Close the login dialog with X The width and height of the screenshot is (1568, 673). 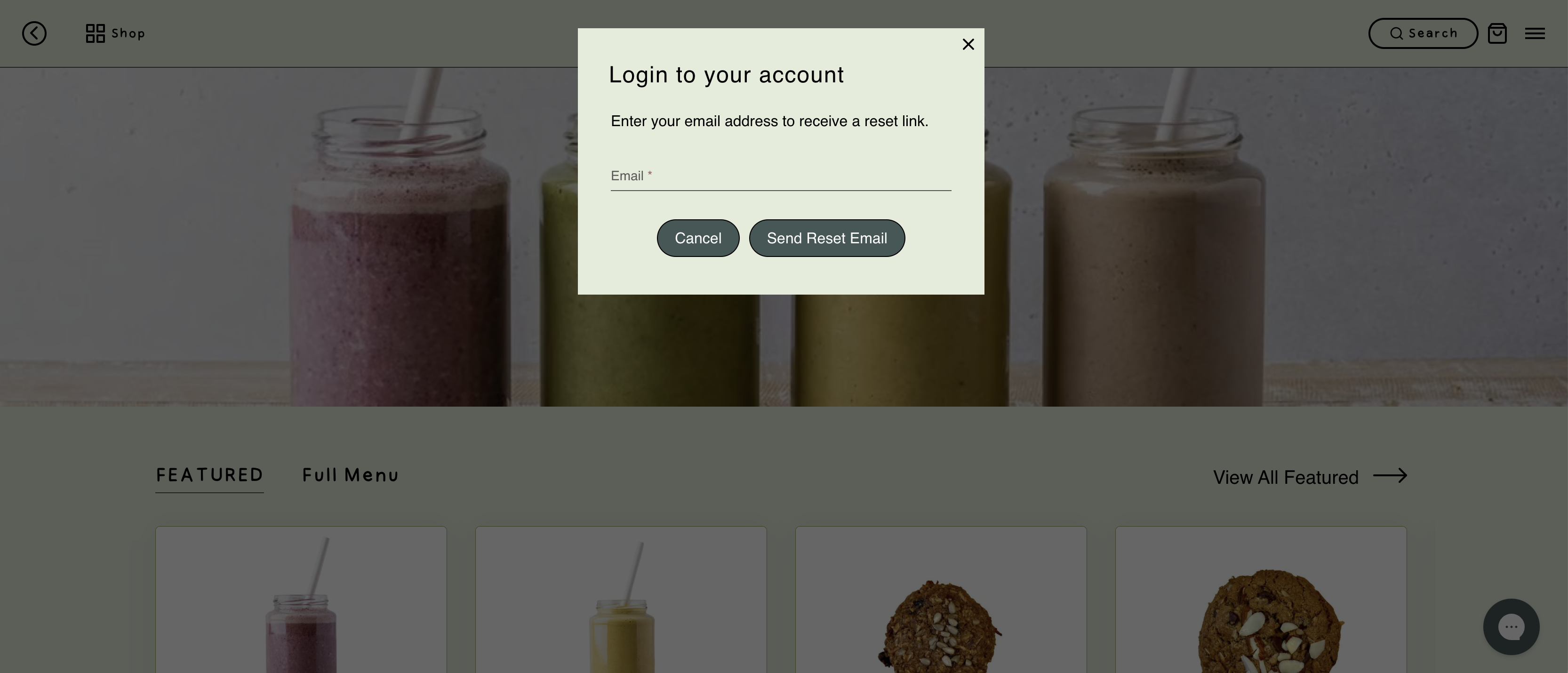click(x=968, y=44)
